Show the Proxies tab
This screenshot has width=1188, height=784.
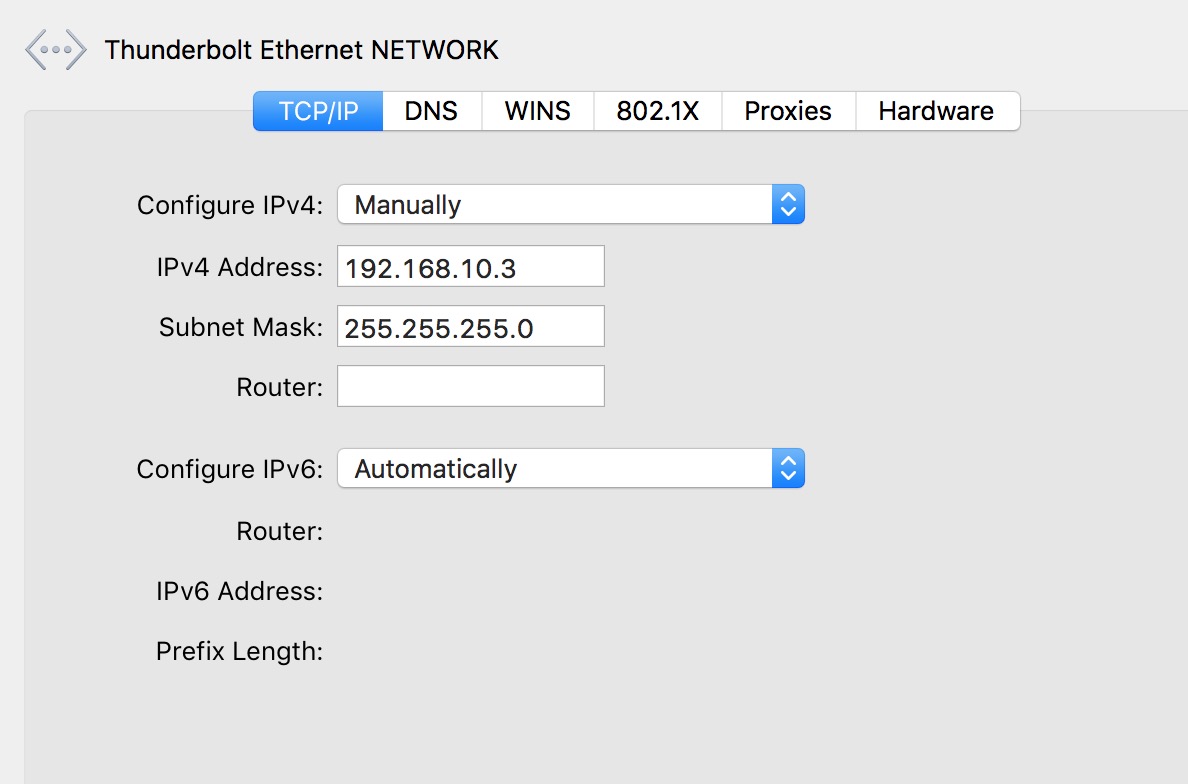click(x=788, y=111)
